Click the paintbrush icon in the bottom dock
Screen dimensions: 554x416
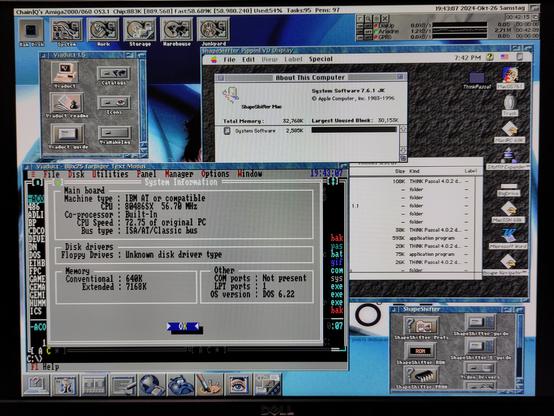pyautogui.click(x=209, y=385)
